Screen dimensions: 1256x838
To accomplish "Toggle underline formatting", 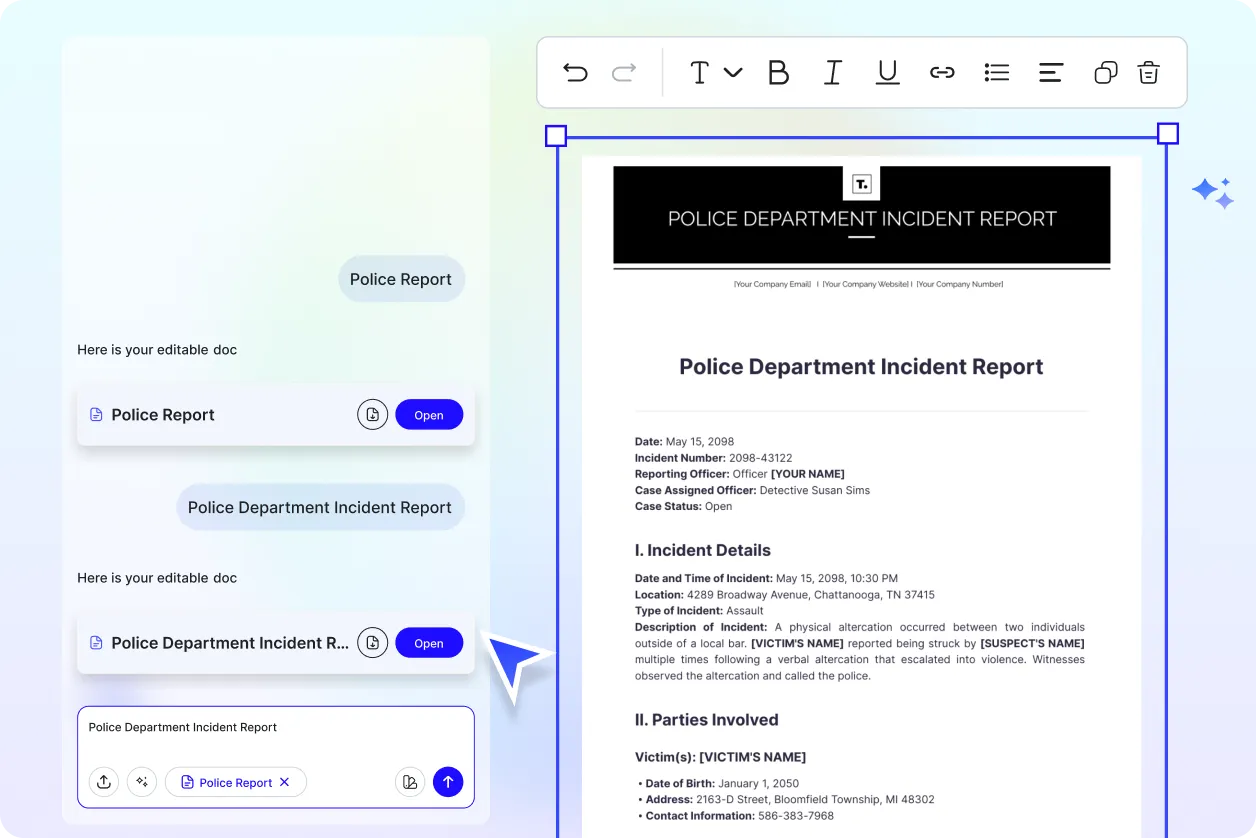I will 887,72.
